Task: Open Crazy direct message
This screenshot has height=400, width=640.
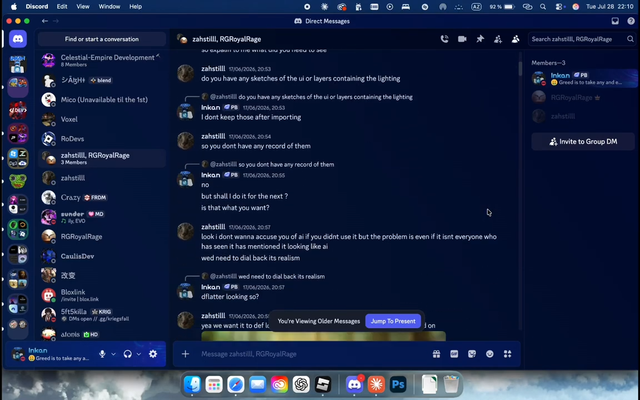Action: point(102,198)
